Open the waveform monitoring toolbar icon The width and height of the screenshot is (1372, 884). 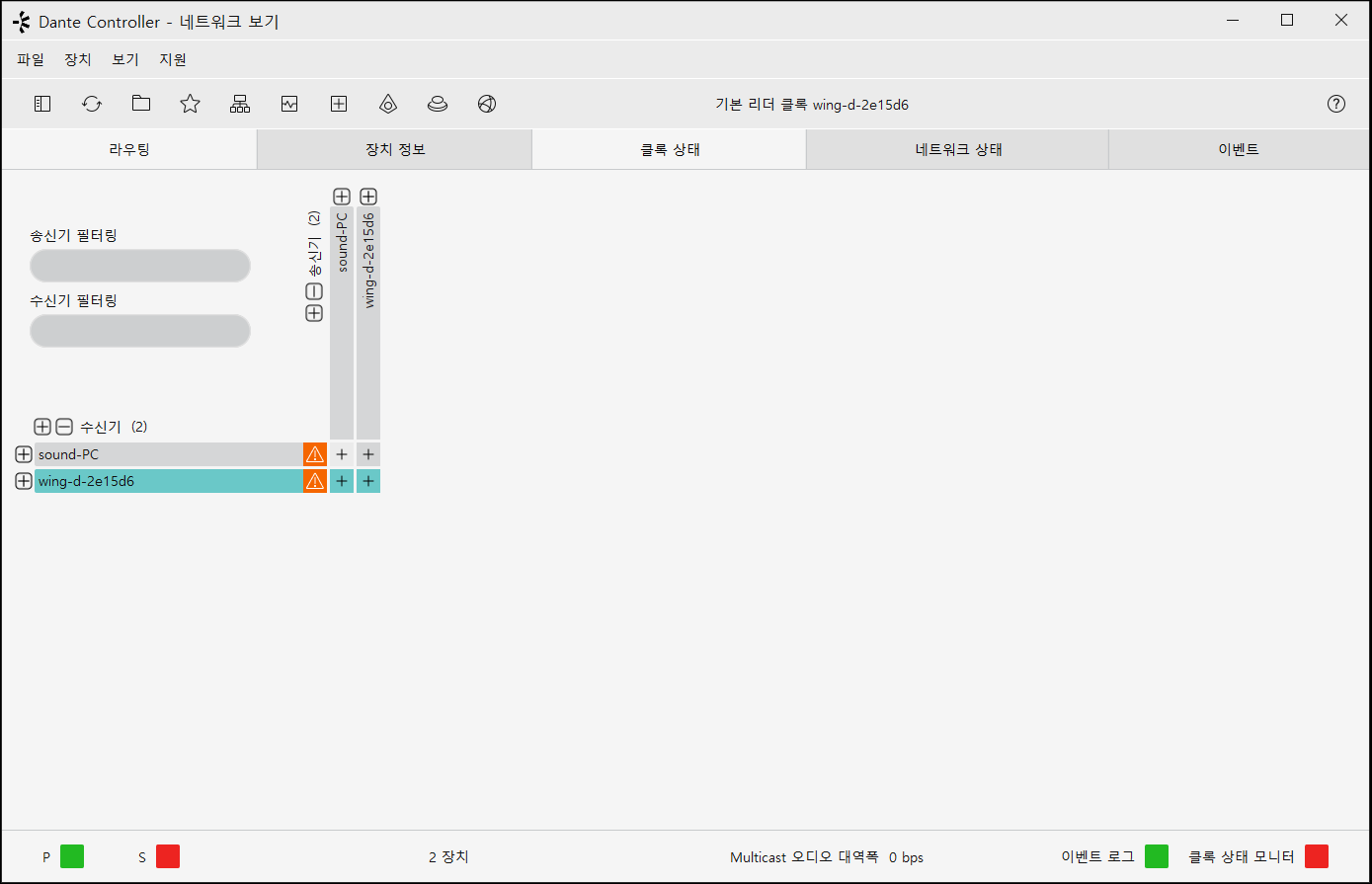289,104
